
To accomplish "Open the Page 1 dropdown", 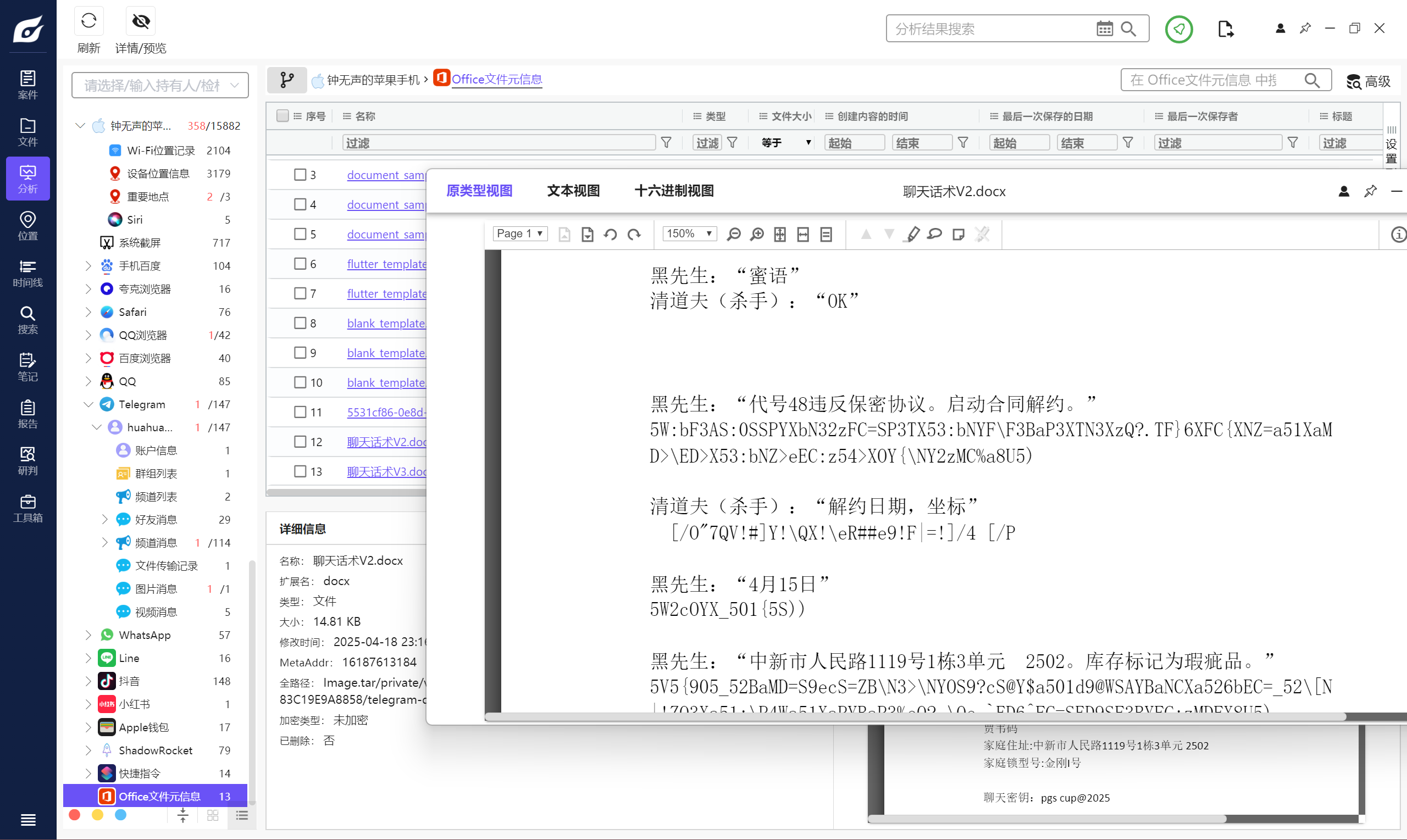I will (x=520, y=234).
